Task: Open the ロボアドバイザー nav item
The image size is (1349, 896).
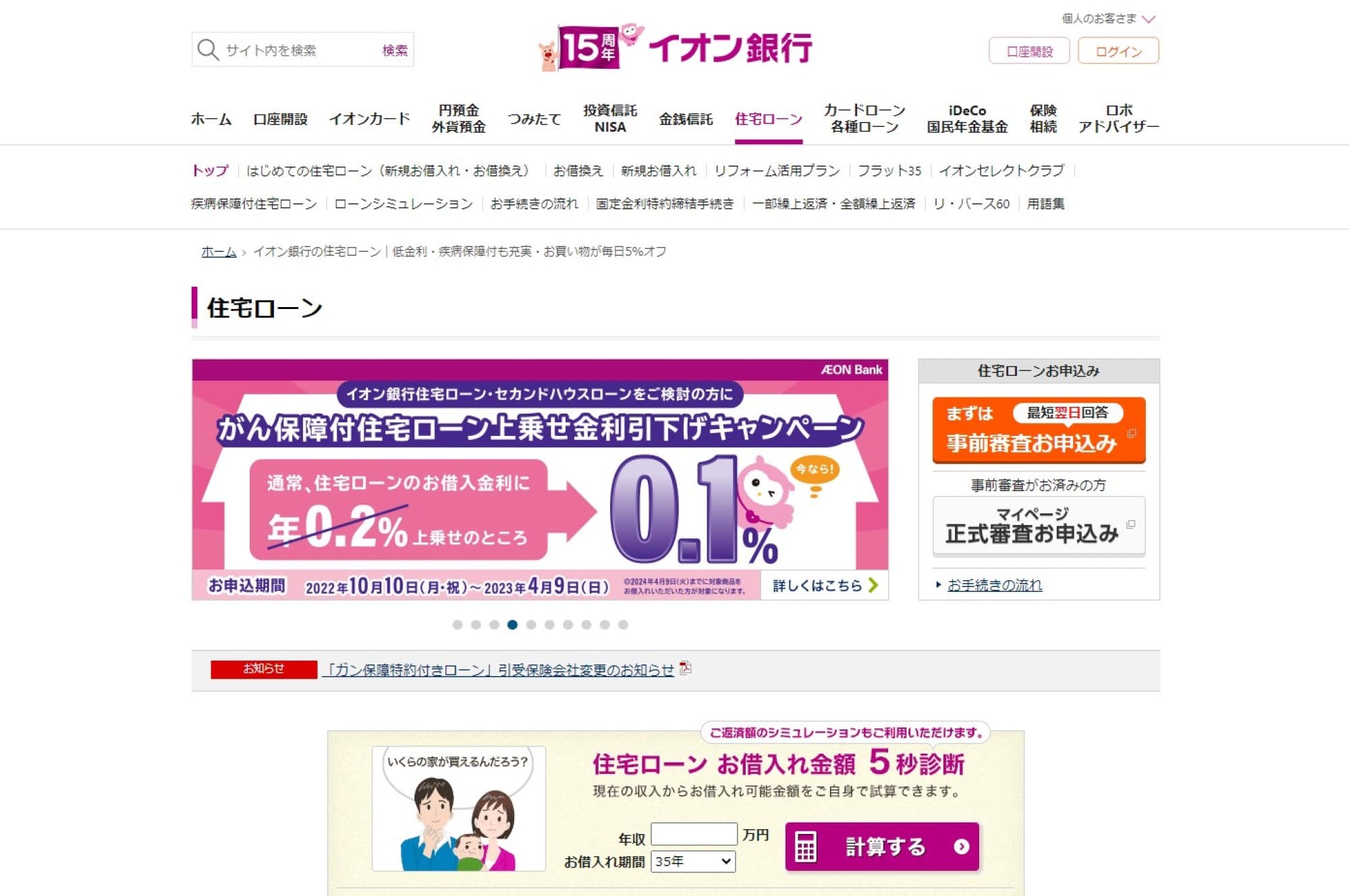Action: click(x=1119, y=119)
